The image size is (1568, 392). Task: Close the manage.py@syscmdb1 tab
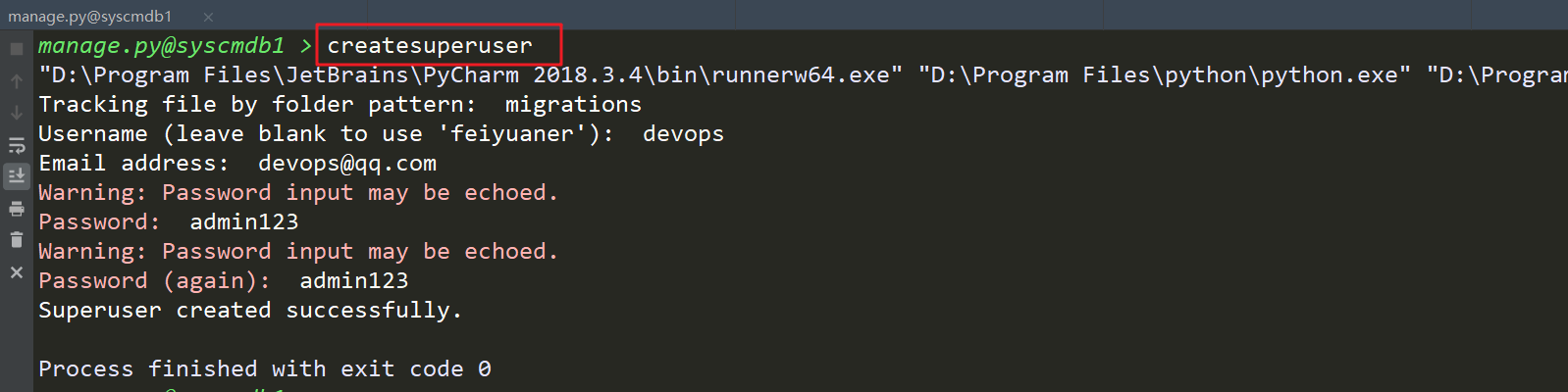tap(208, 17)
